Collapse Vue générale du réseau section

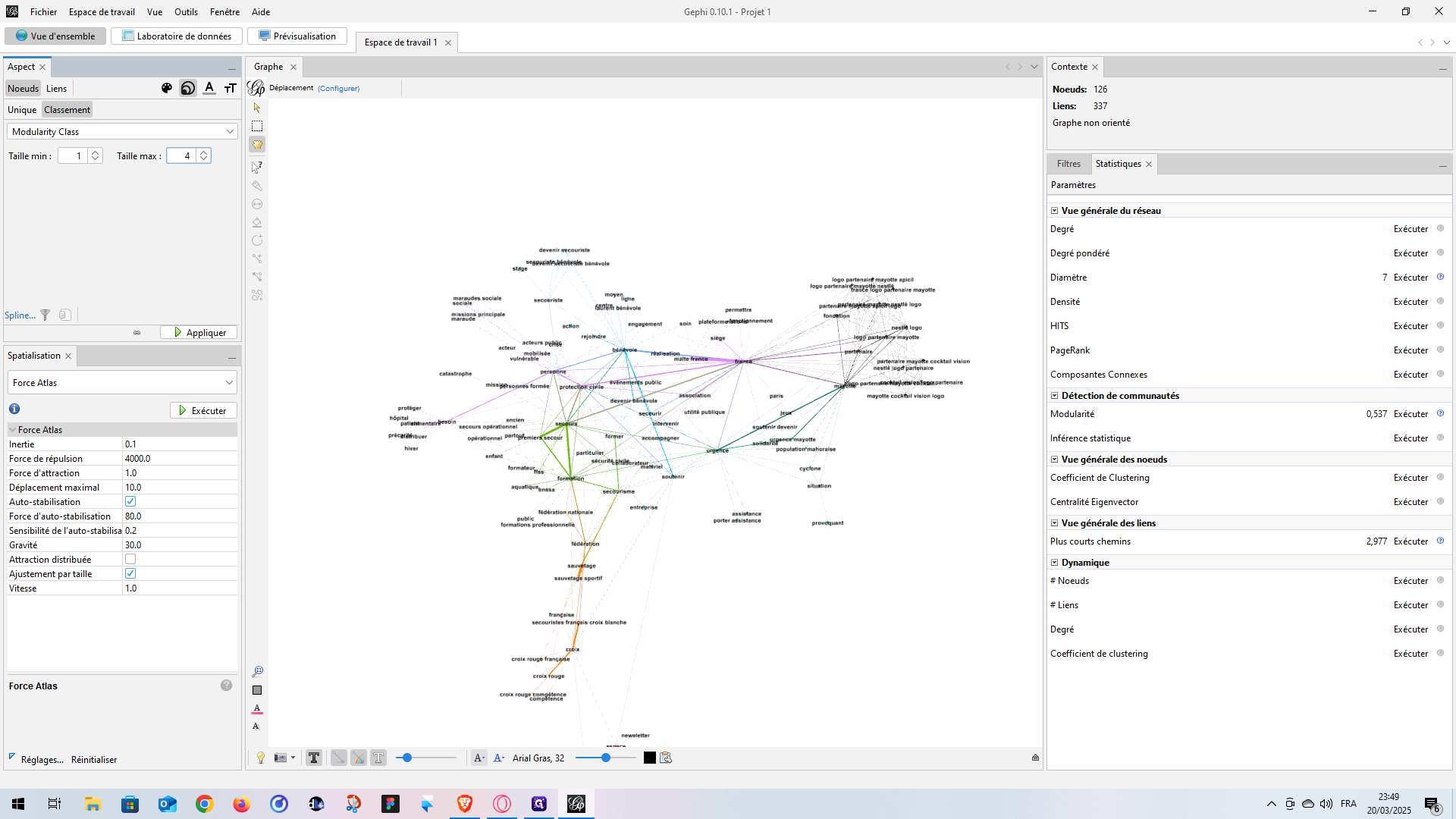coord(1054,211)
